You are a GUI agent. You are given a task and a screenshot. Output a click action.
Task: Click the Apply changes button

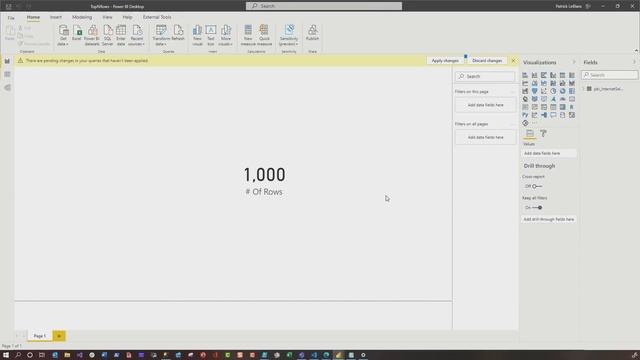point(445,60)
